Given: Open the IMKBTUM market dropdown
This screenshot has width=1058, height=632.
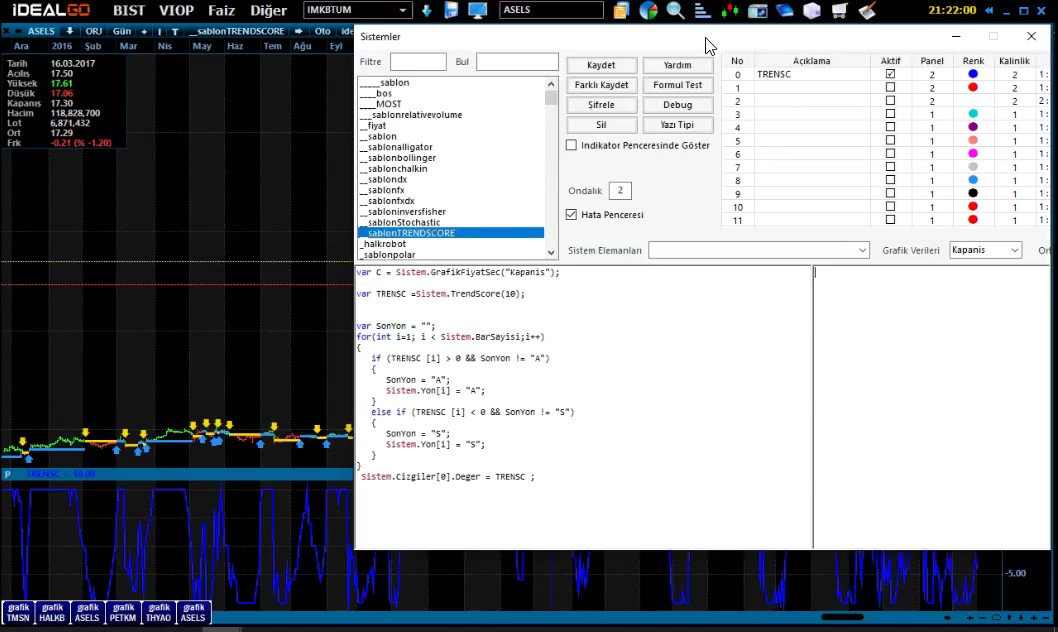Looking at the screenshot, I should pos(403,10).
